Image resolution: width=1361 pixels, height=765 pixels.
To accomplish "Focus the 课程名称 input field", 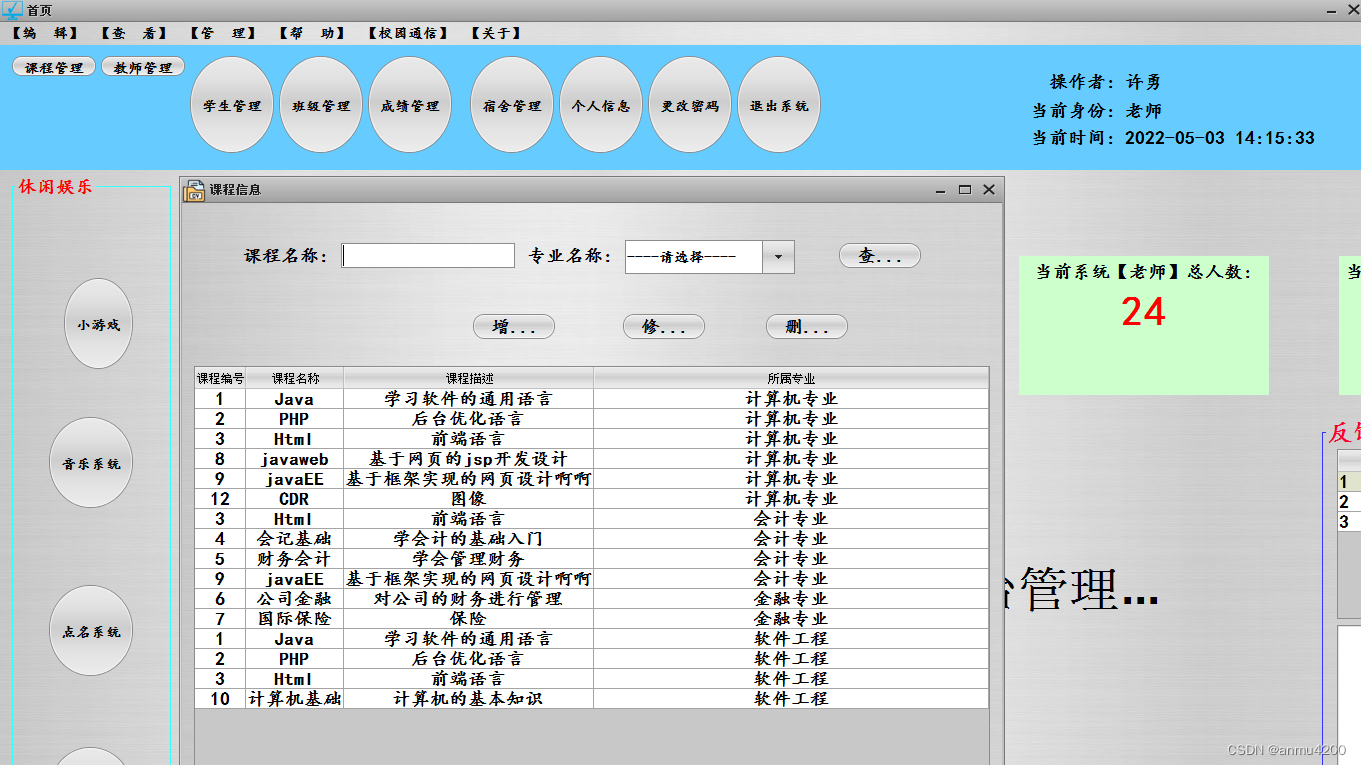I will tap(428, 256).
